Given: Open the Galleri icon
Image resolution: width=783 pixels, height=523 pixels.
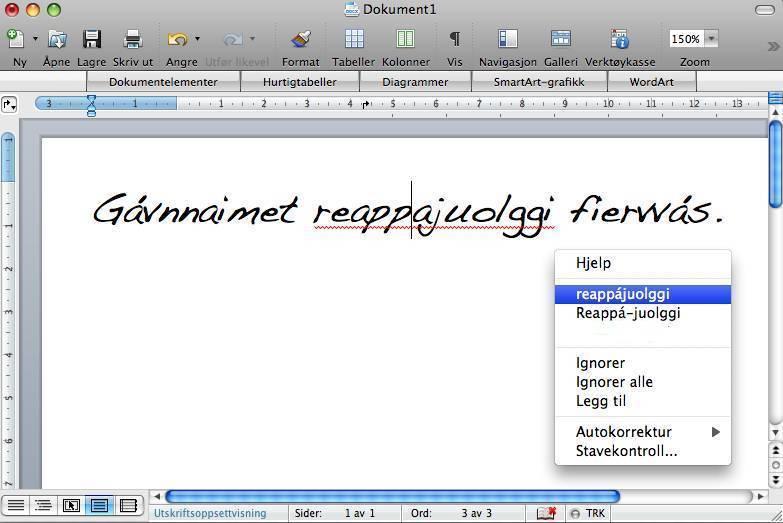Looking at the screenshot, I should (x=561, y=39).
